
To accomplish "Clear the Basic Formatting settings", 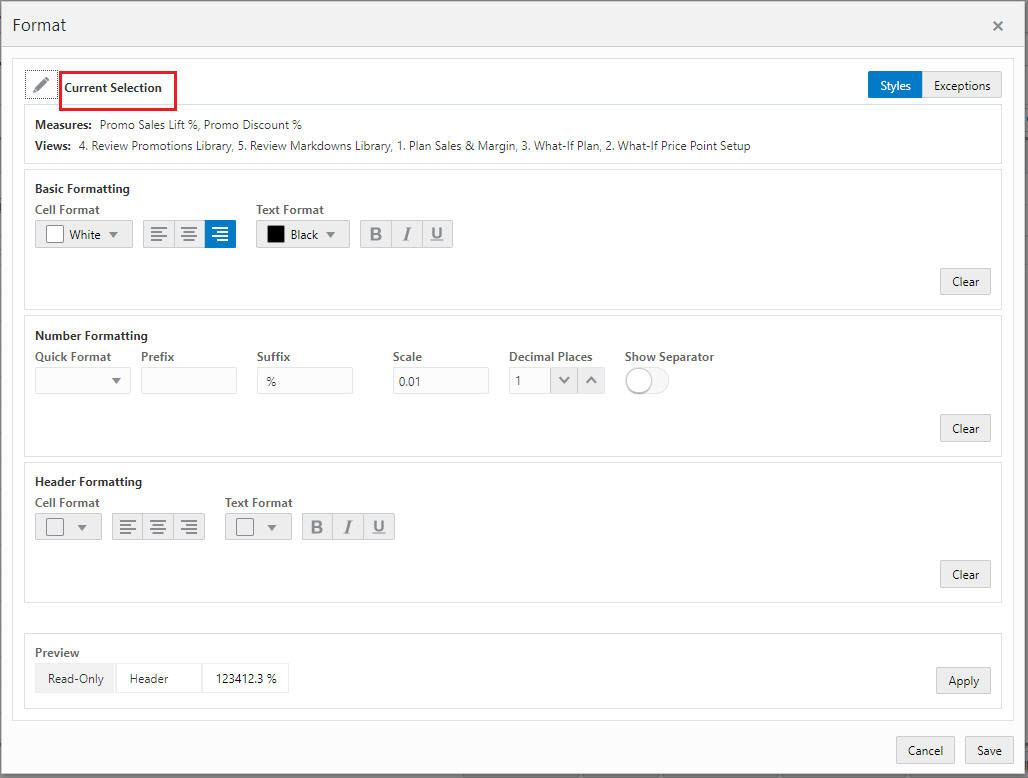I will point(965,281).
